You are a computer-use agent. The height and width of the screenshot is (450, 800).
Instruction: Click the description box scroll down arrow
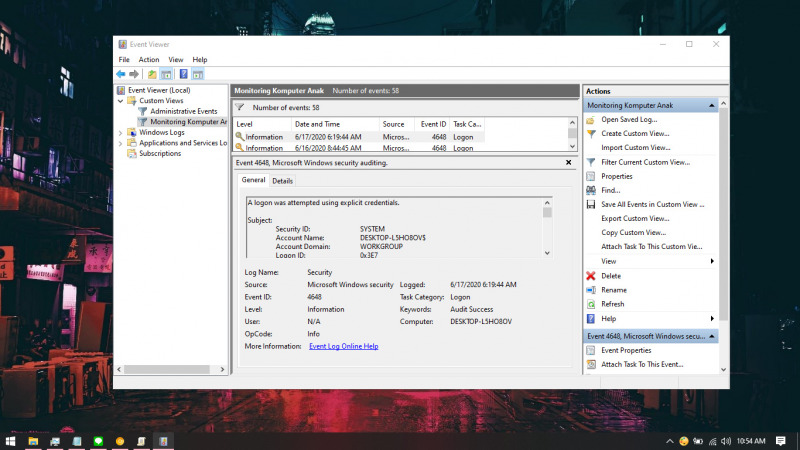coord(547,253)
